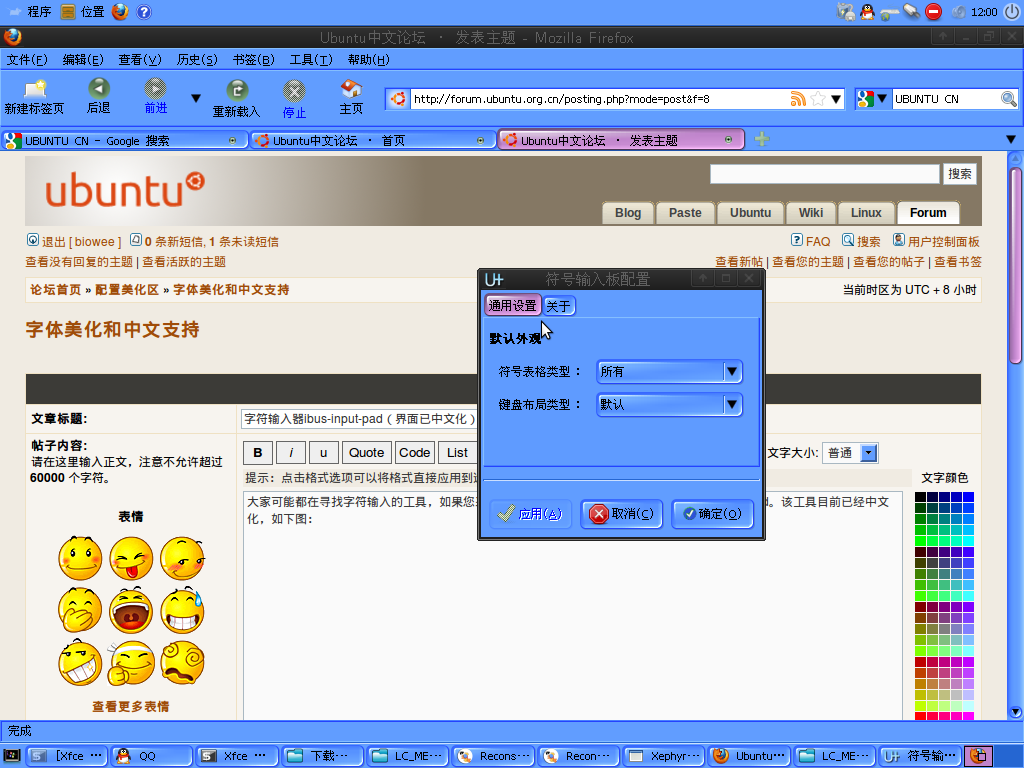Image resolution: width=1024 pixels, height=768 pixels.
Task: Click the Bold B format button
Action: pos(258,453)
